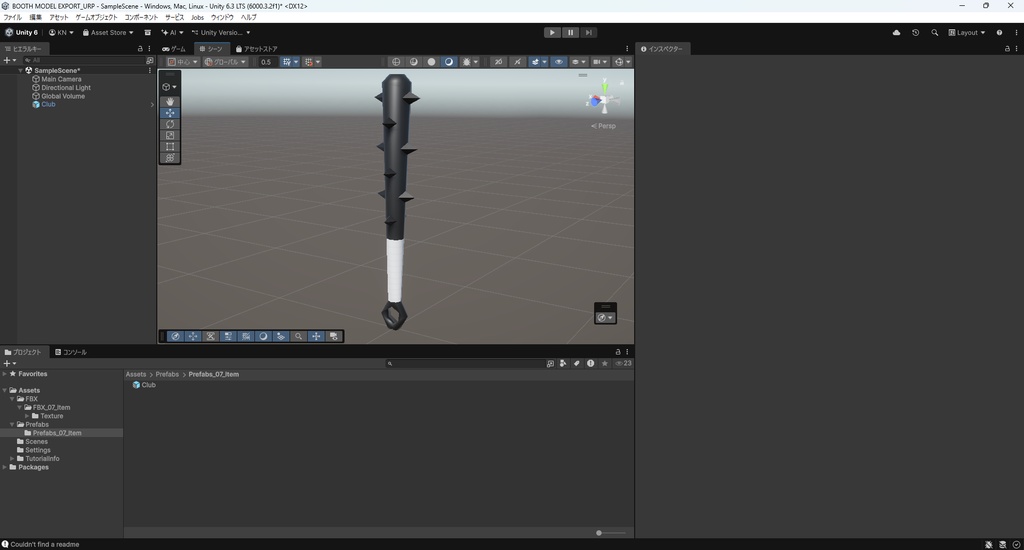The image size is (1024, 550).
Task: Select the Transform tool
Action: click(x=170, y=157)
